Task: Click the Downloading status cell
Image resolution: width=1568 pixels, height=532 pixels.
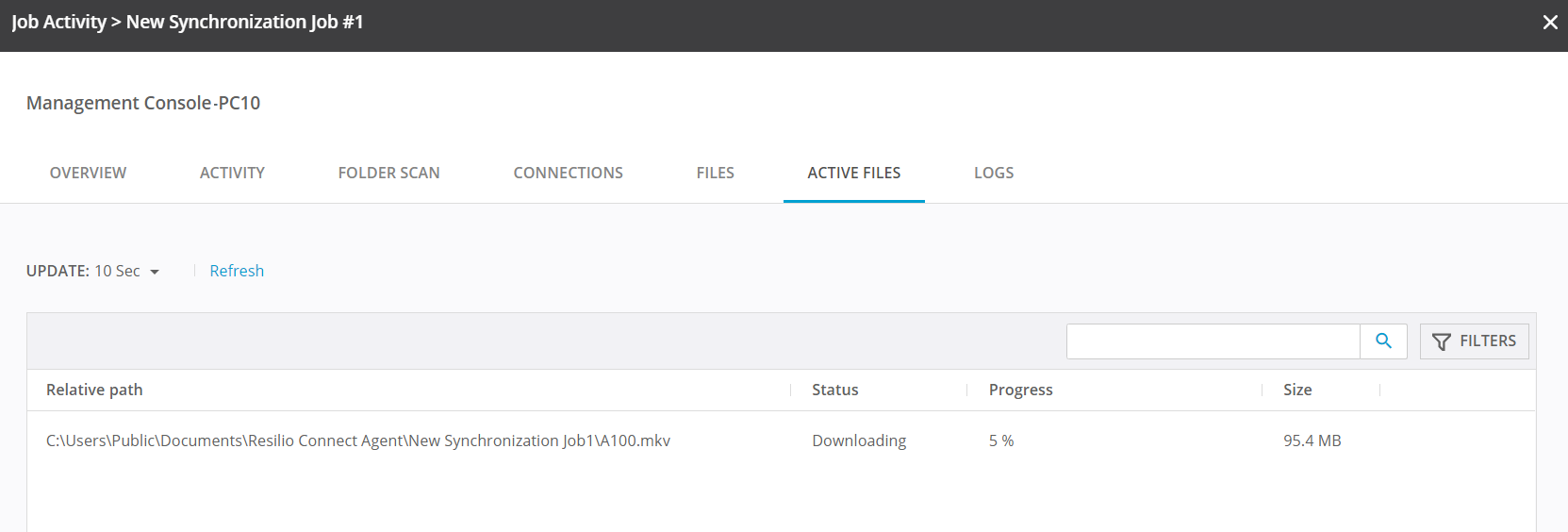Action: (858, 441)
